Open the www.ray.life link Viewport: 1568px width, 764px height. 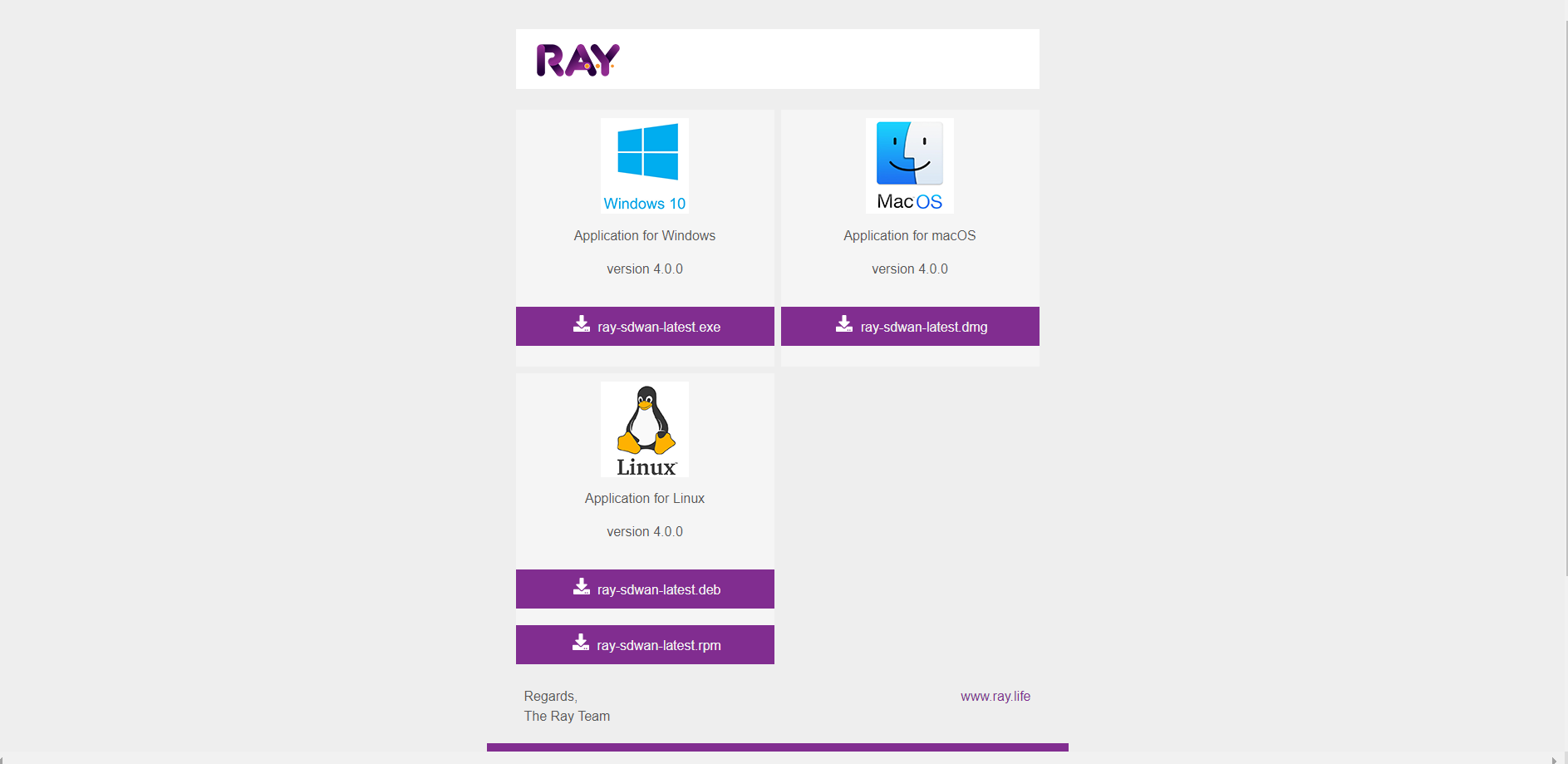[x=995, y=697]
